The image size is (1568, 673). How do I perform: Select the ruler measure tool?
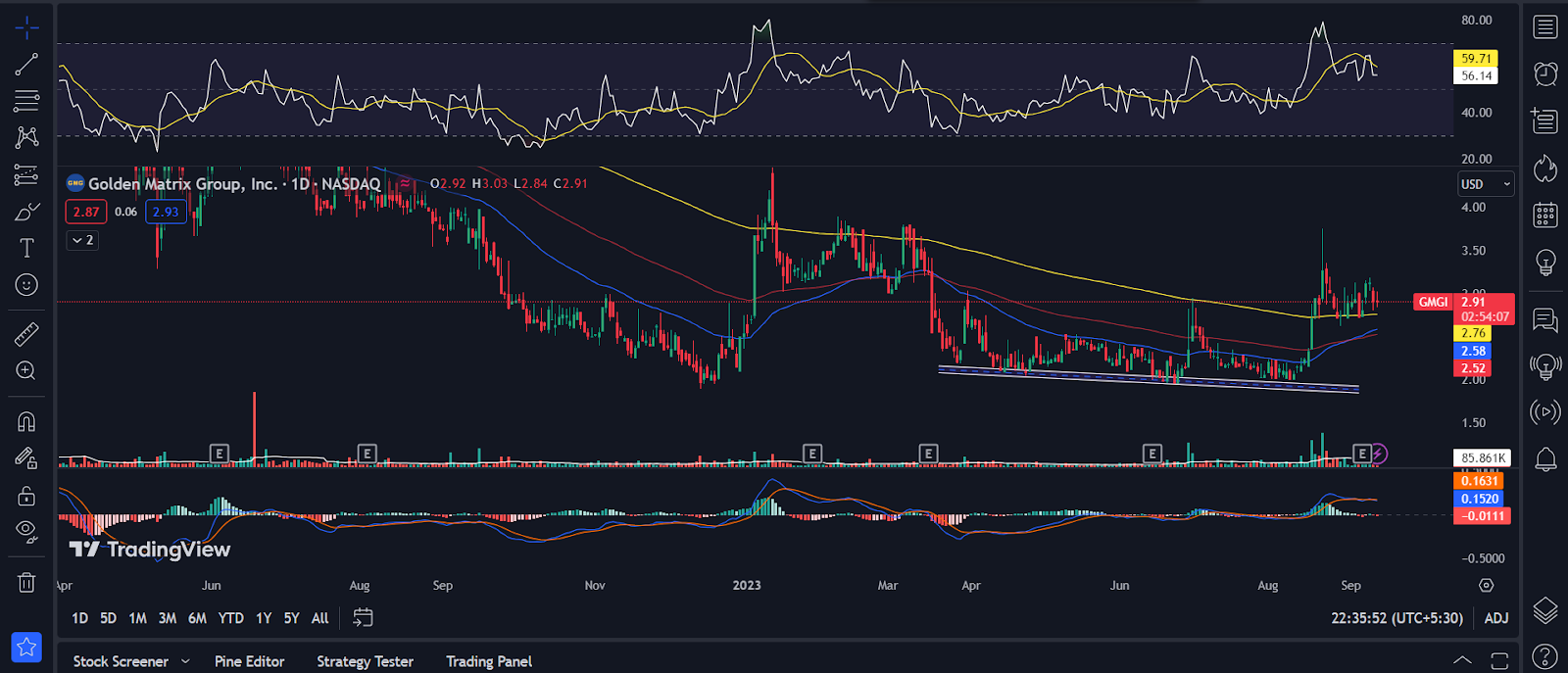point(26,334)
